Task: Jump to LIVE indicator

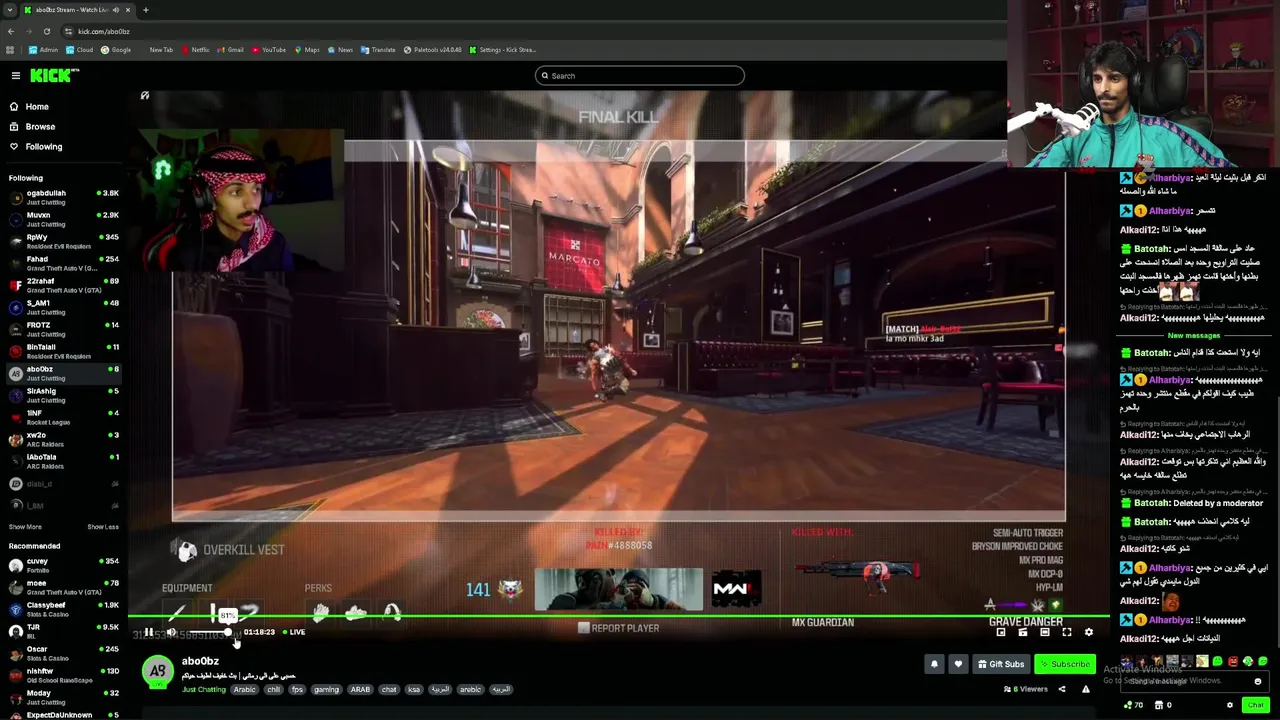Action: point(293,632)
